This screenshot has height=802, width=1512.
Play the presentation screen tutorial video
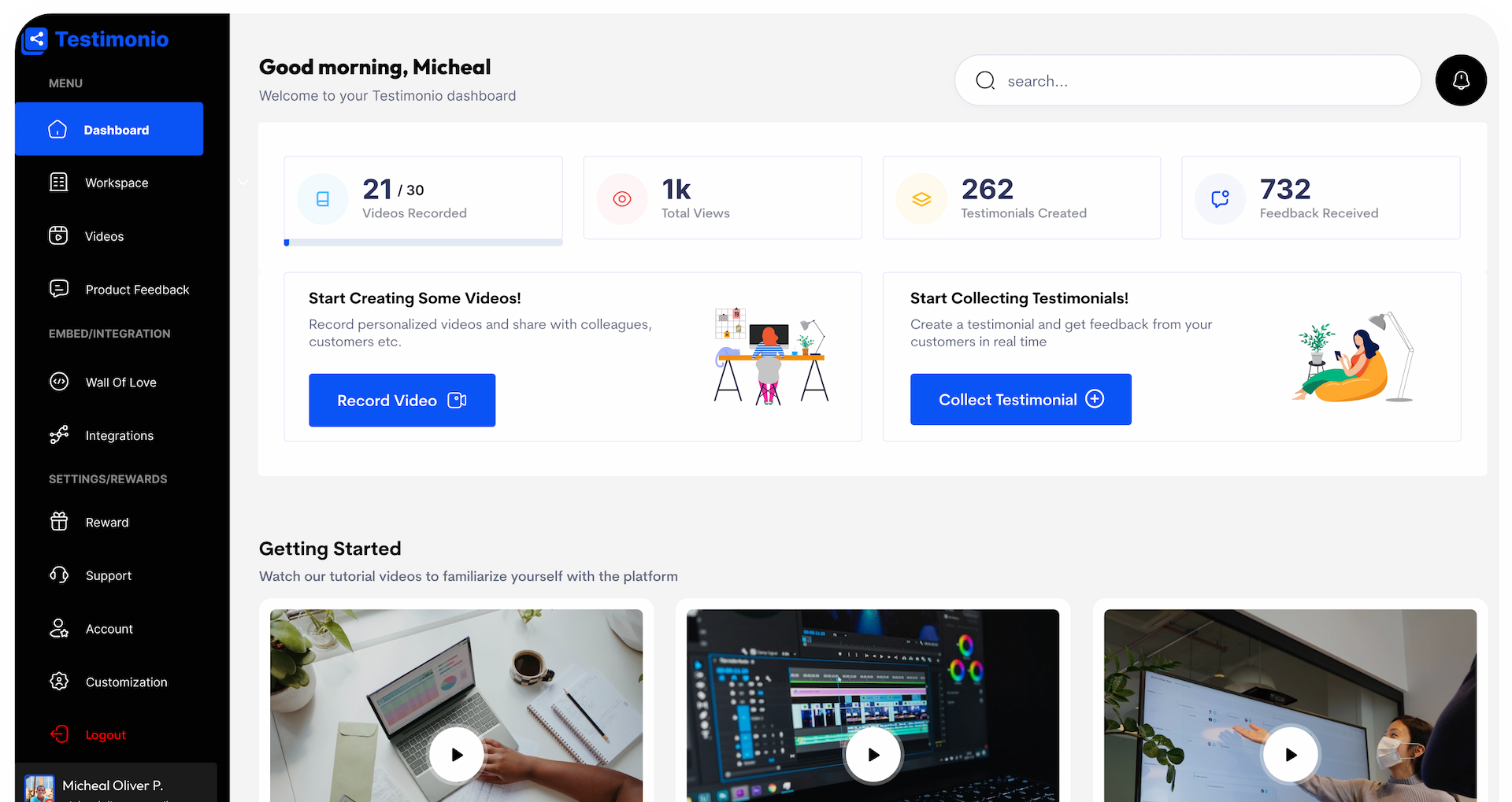(1291, 754)
